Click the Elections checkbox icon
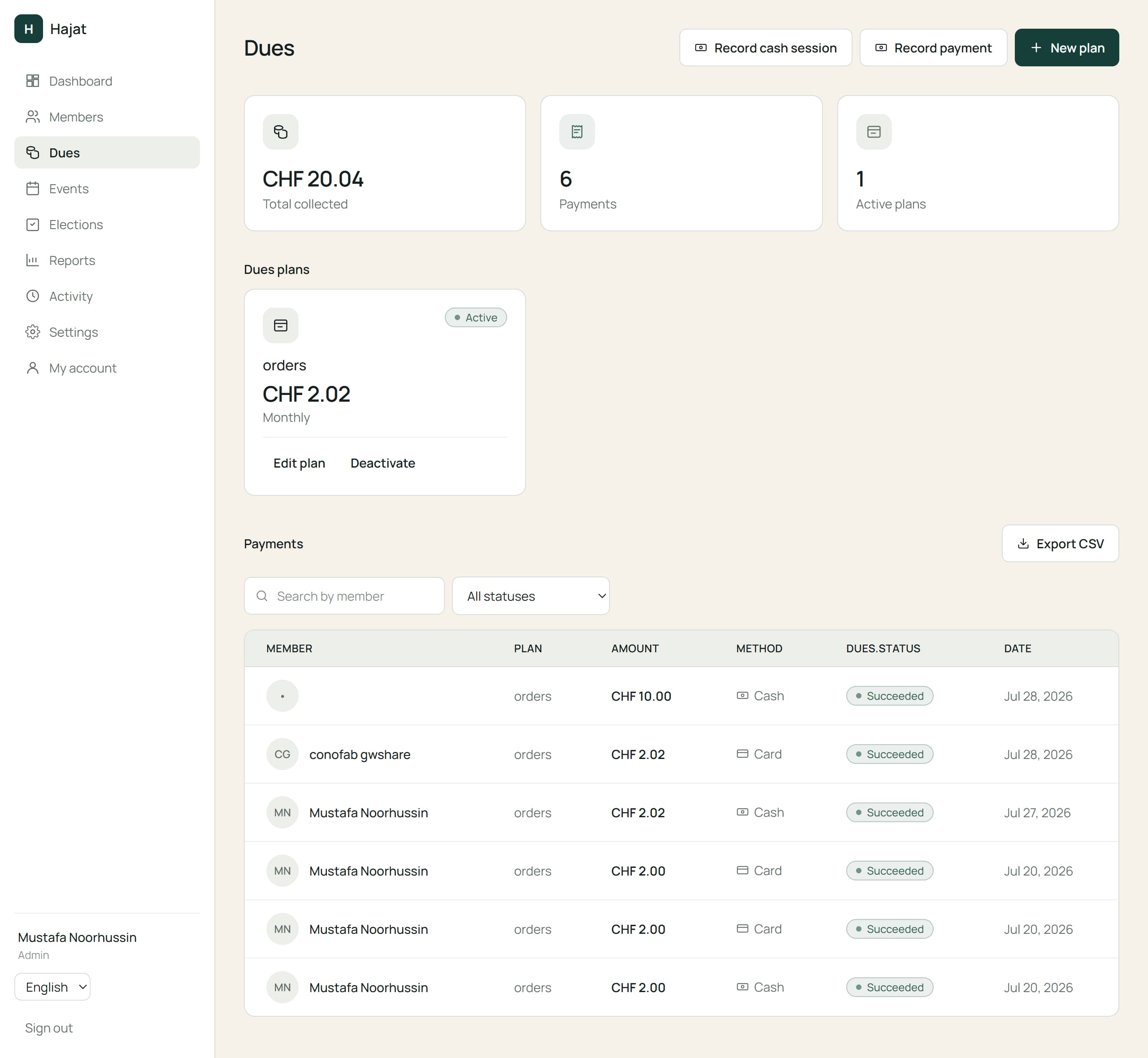 click(33, 225)
